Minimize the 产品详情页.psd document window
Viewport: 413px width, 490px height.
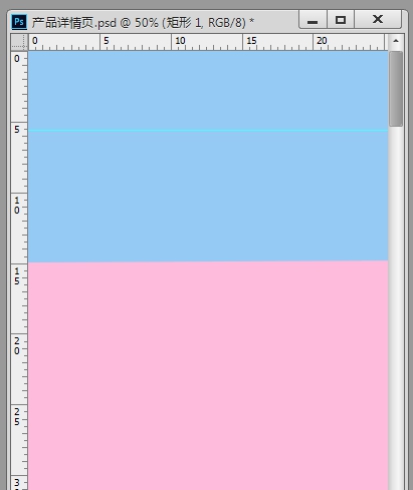pyautogui.click(x=312, y=19)
